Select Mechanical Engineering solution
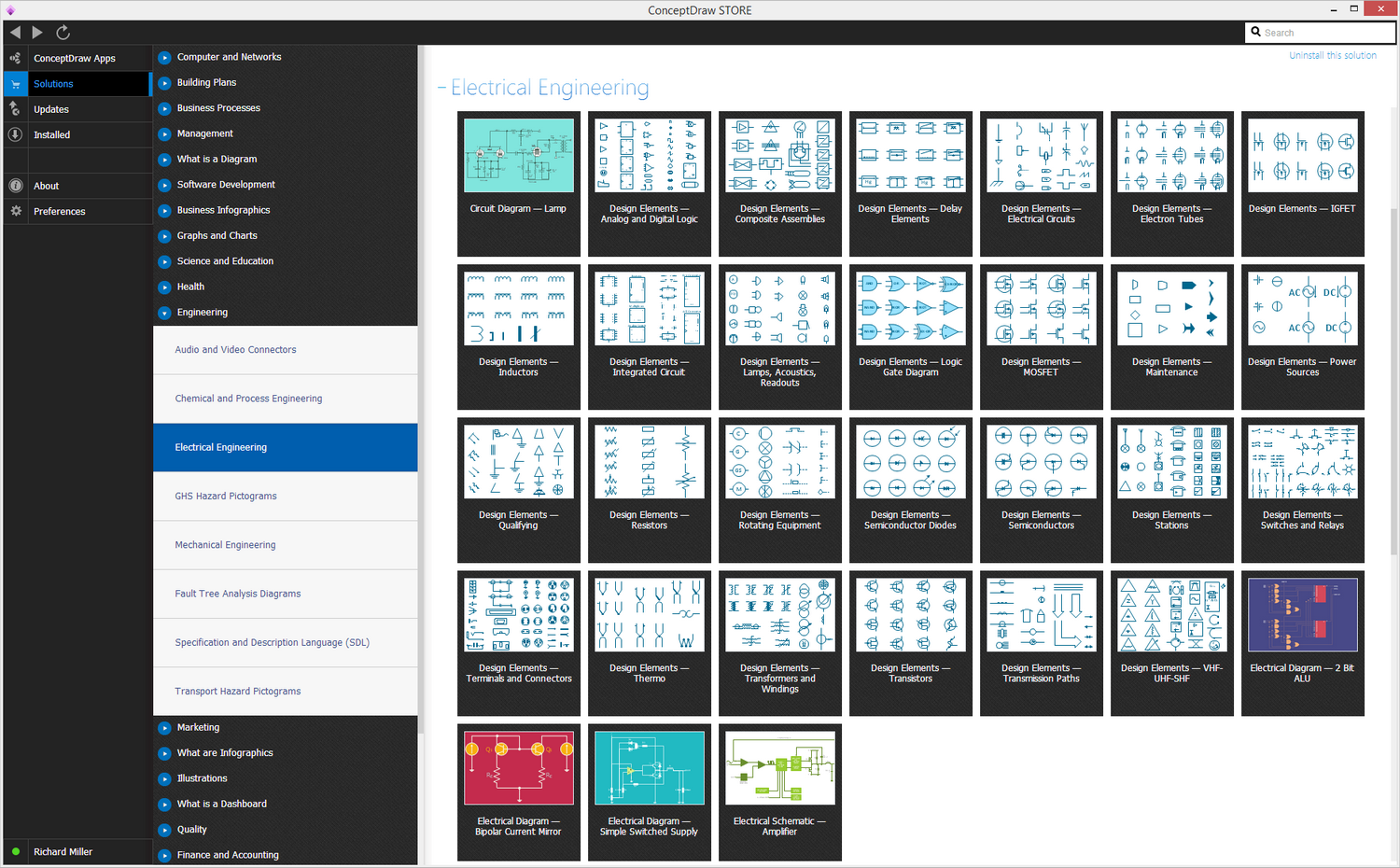The height and width of the screenshot is (868, 1400). coord(286,545)
